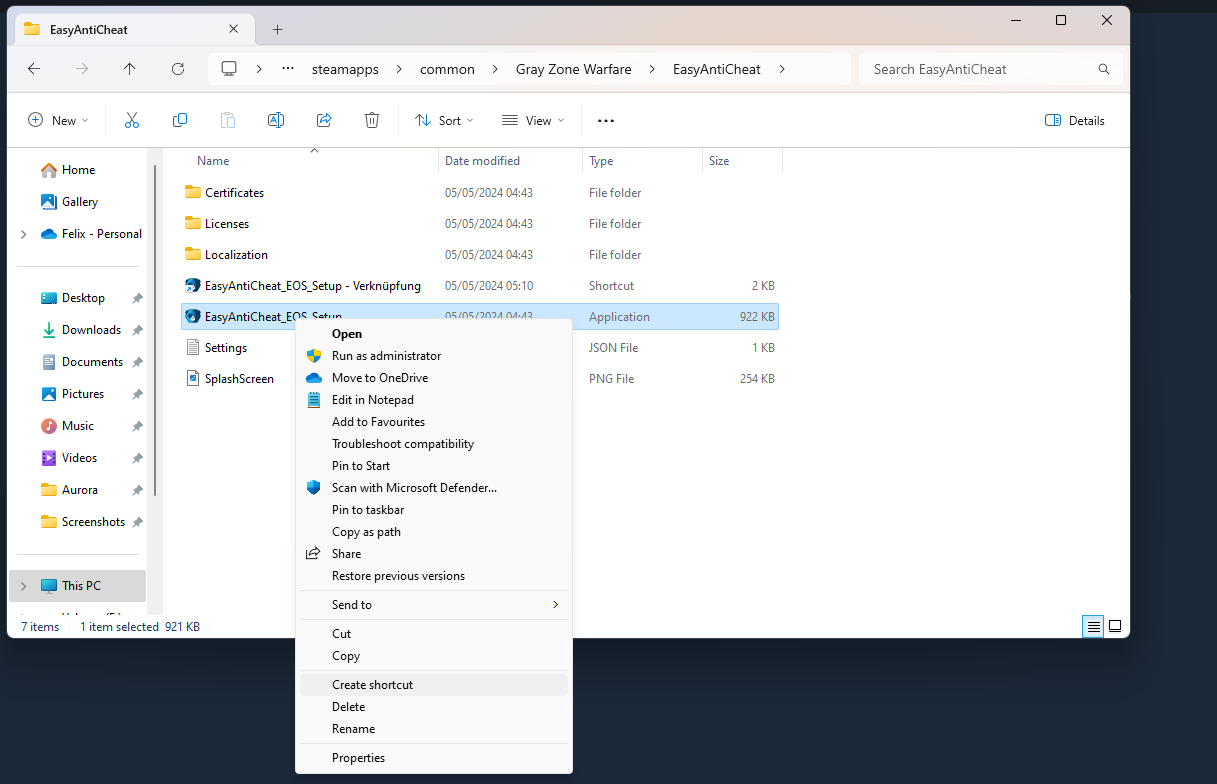The width and height of the screenshot is (1217, 784).
Task: Open the See more three-dots menu
Action: click(x=606, y=121)
